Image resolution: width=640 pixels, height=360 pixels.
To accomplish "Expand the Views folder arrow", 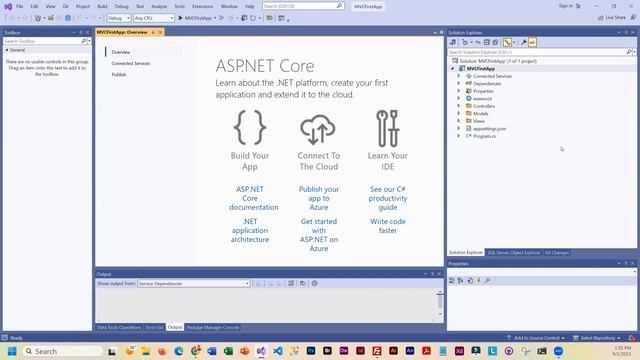I will coord(459,121).
